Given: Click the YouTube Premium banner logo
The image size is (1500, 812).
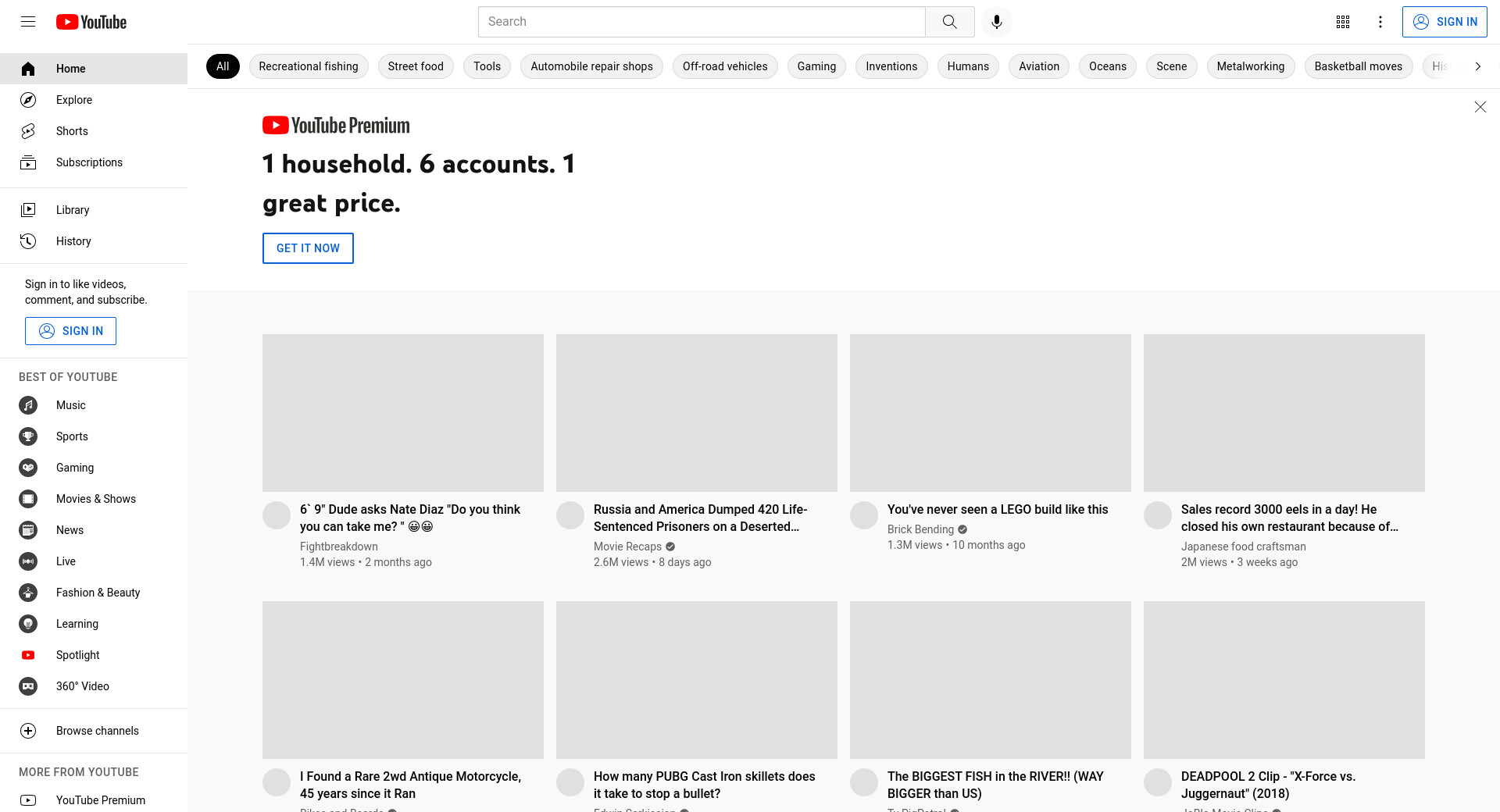Looking at the screenshot, I should pos(336,125).
